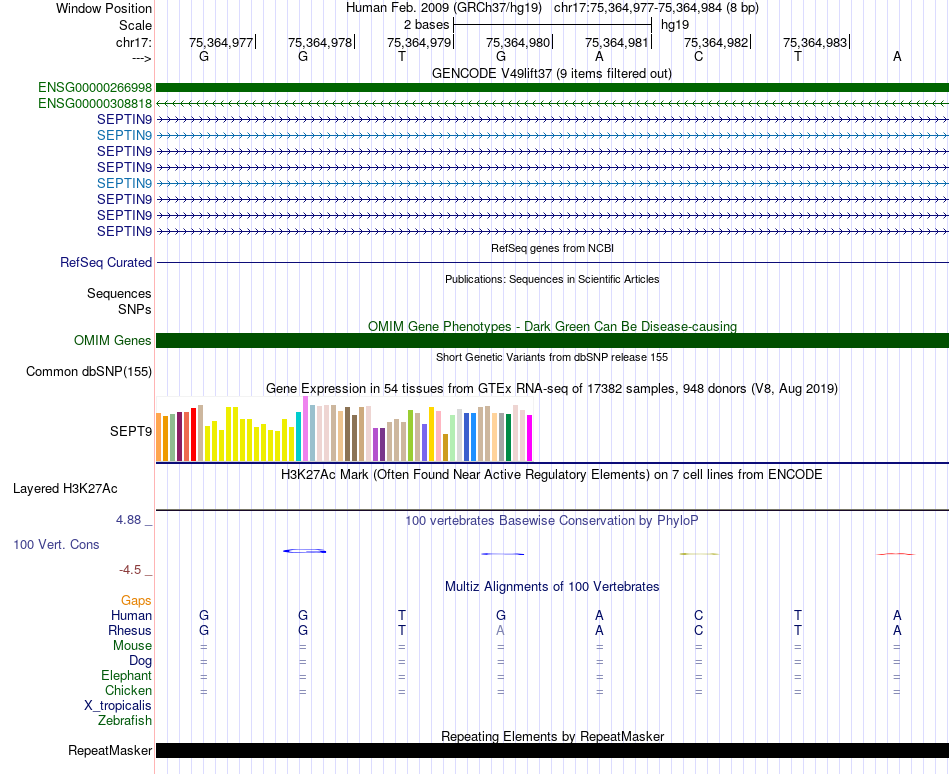Select the dark green OMIM Genes bar
Viewport: 950px width, 774px height.
(x=552, y=340)
